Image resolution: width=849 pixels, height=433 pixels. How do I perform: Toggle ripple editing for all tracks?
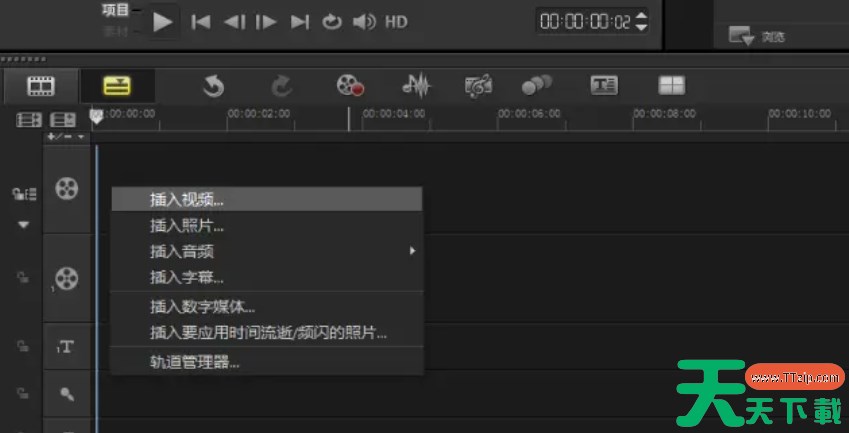pos(24,194)
